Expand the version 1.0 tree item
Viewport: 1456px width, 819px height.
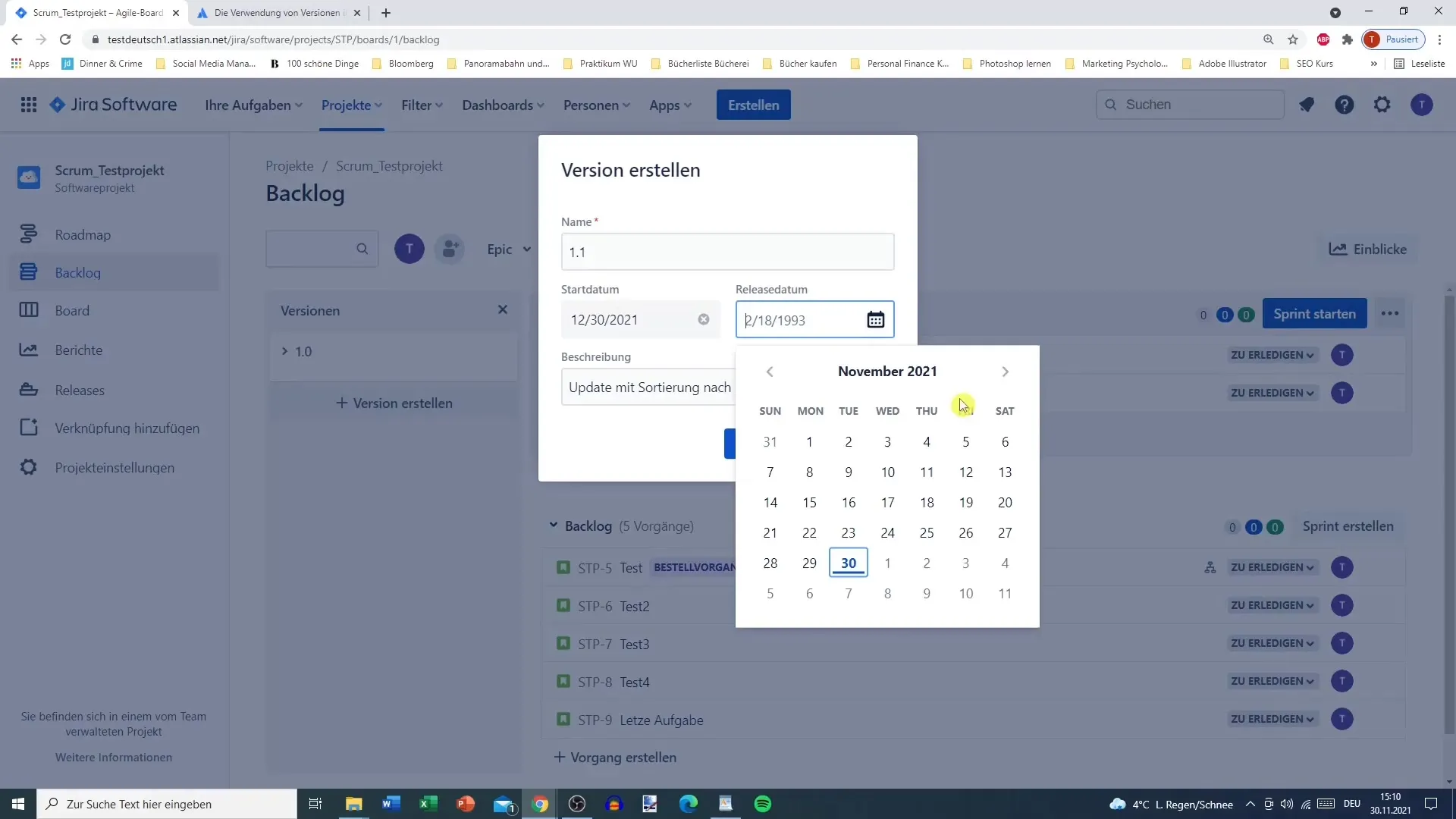[x=285, y=352]
